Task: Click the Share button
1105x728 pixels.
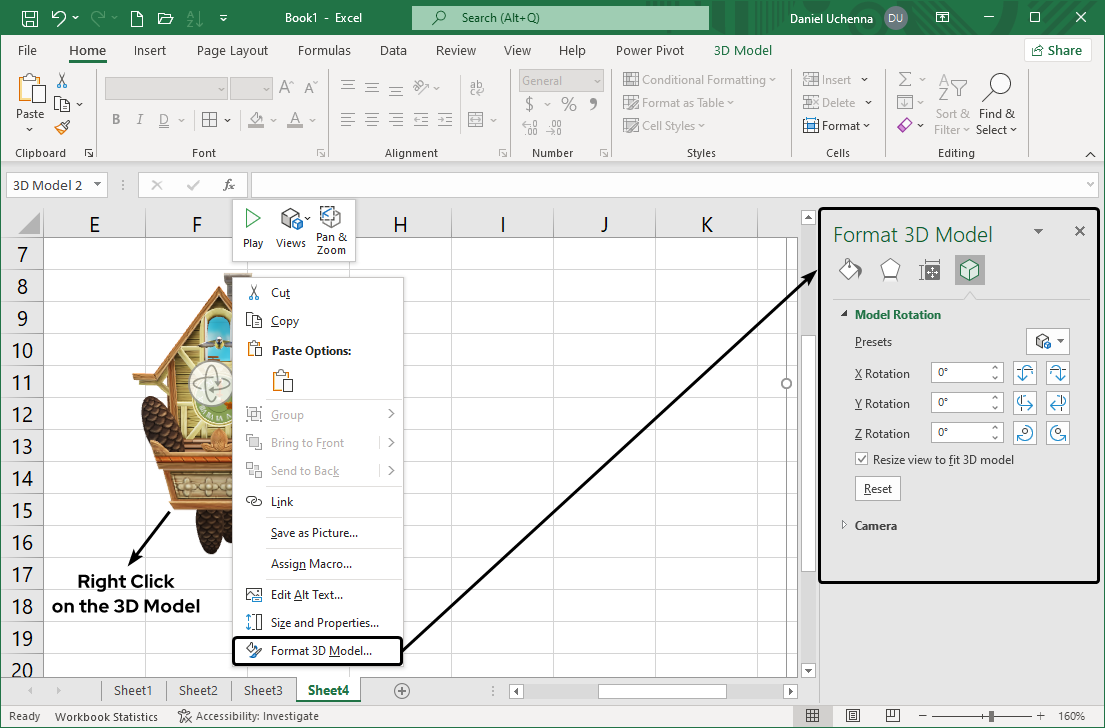Action: 1057,51
